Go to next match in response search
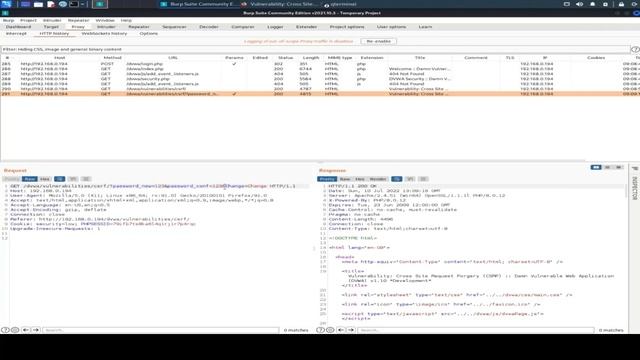640x360 pixels. [351, 330]
